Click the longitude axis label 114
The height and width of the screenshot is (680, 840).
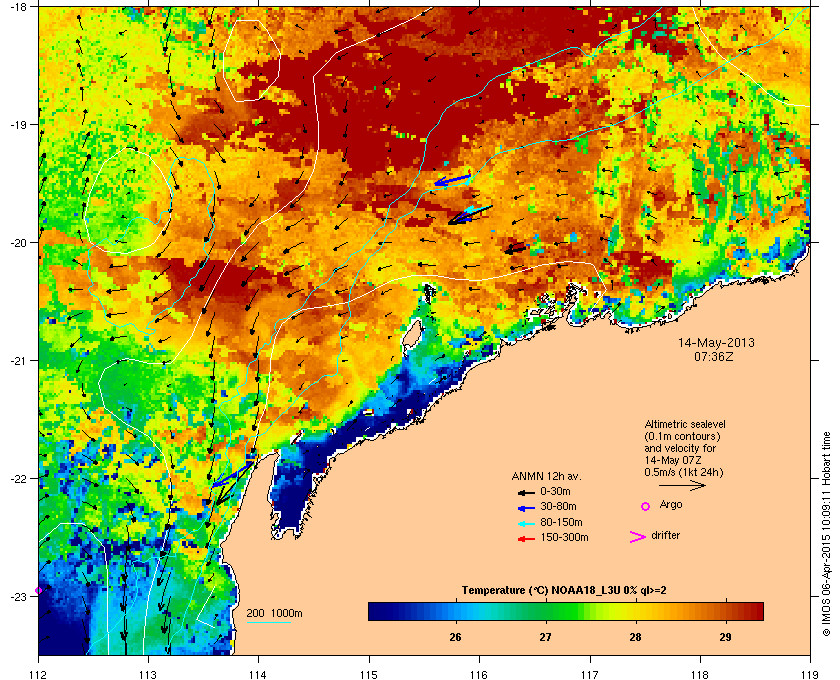[258, 675]
